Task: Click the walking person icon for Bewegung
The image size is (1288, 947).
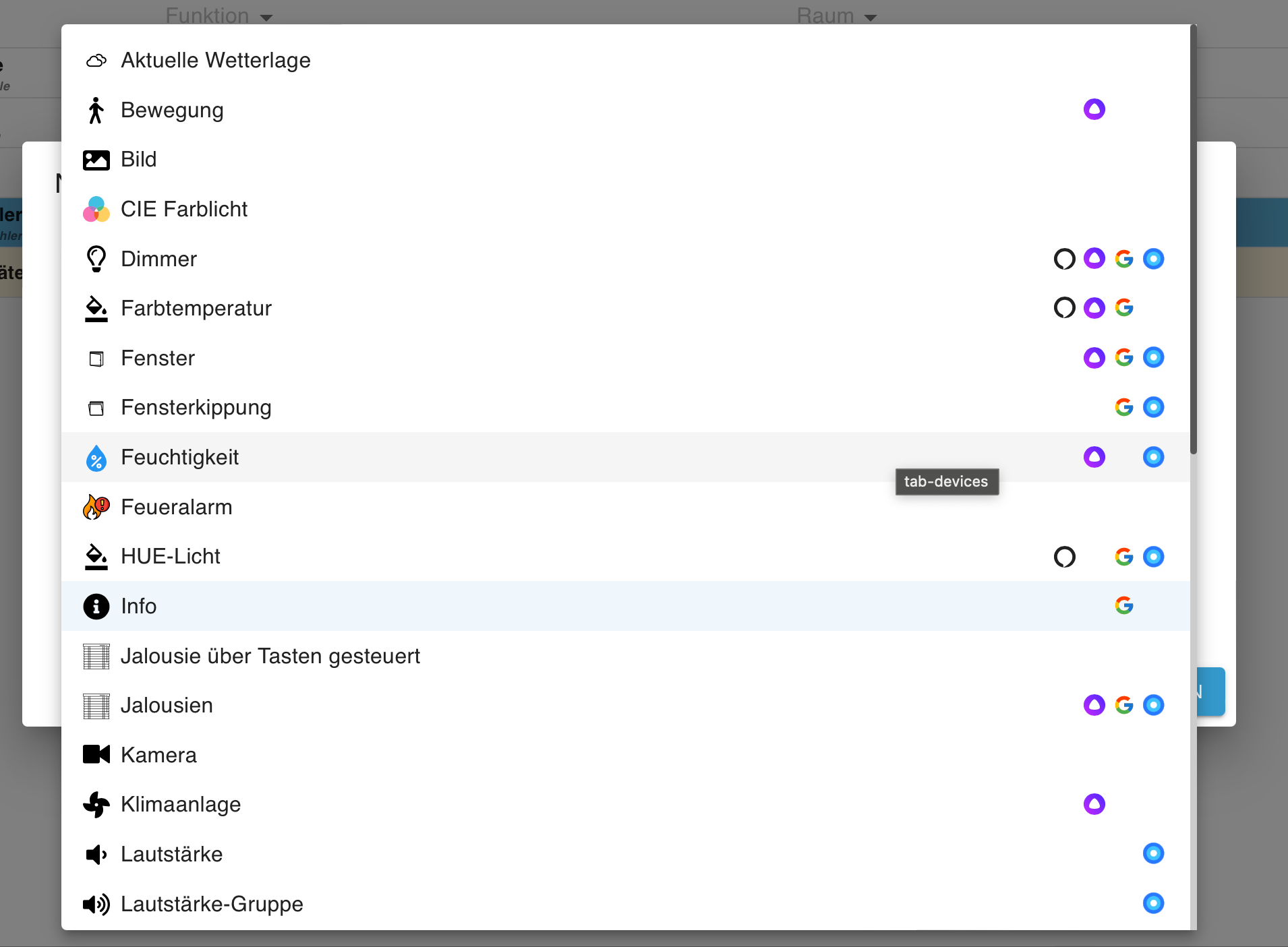Action: coord(96,110)
